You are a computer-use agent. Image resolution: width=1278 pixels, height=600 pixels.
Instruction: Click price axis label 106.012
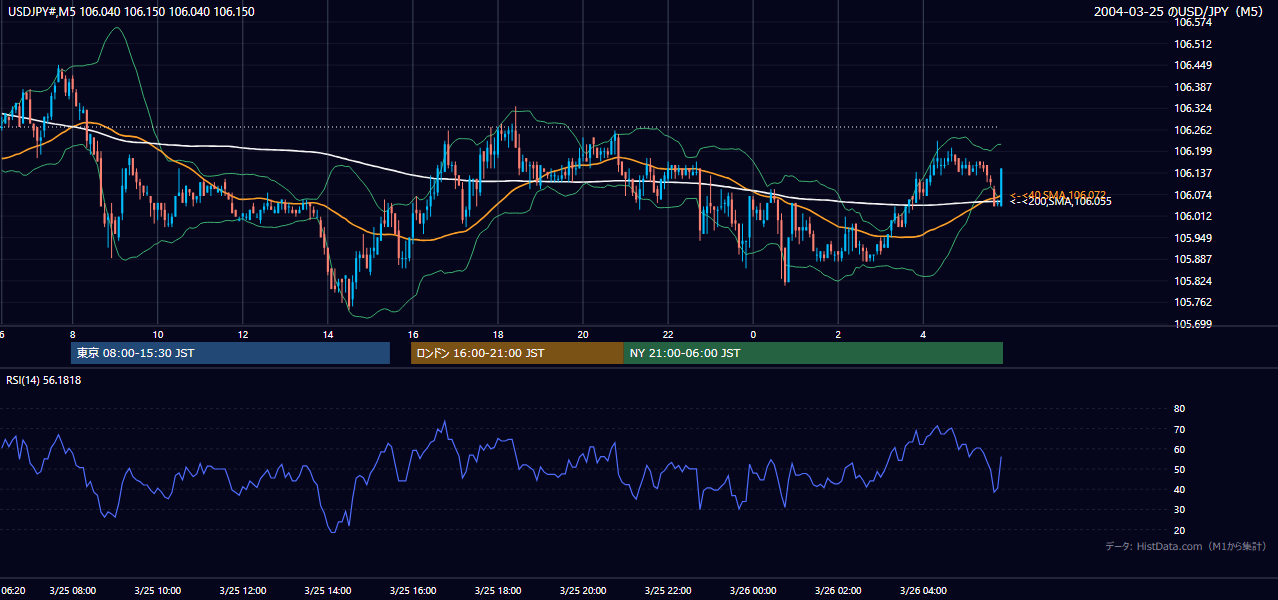[1194, 216]
